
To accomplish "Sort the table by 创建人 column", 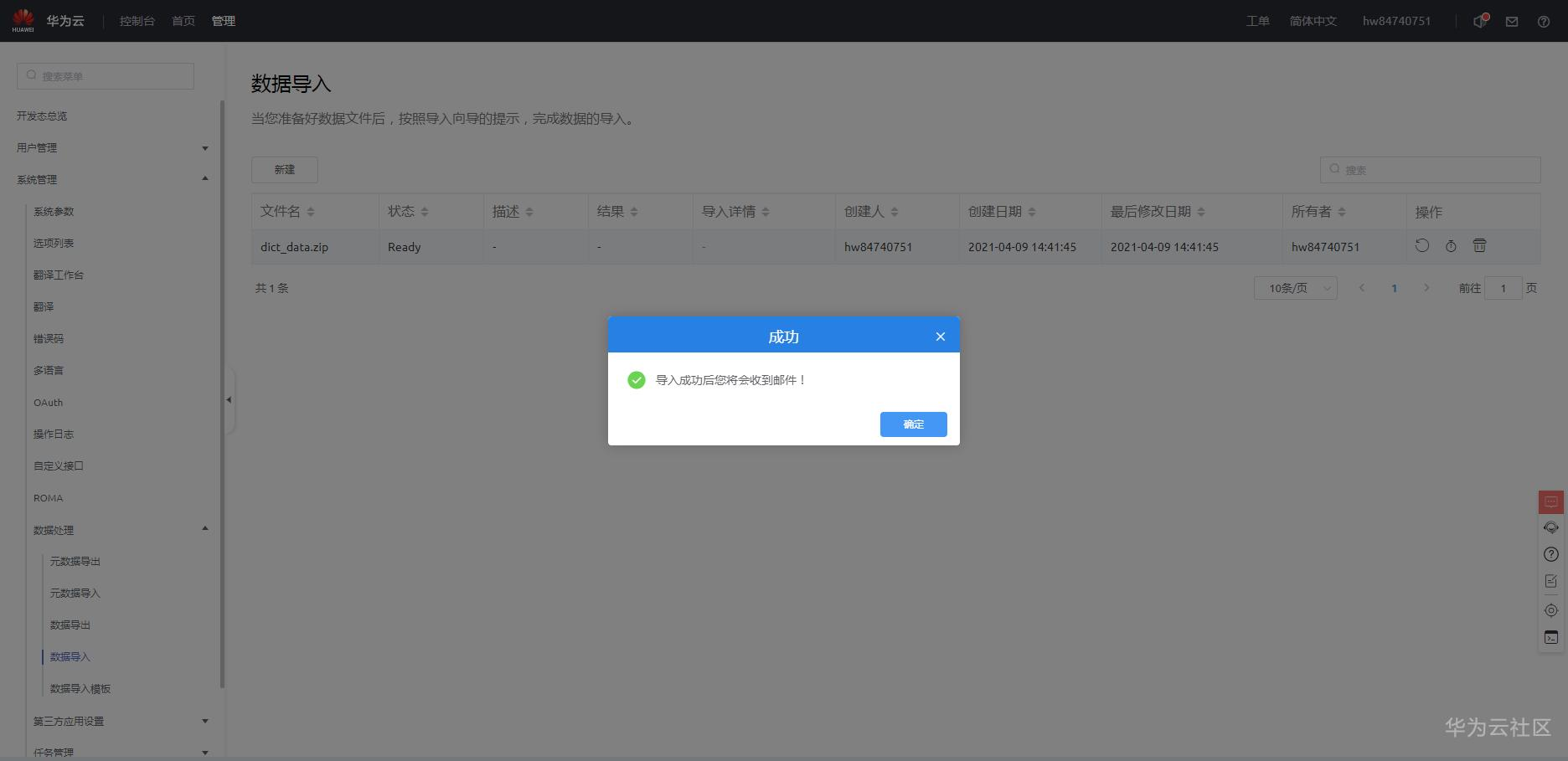I will [x=895, y=212].
